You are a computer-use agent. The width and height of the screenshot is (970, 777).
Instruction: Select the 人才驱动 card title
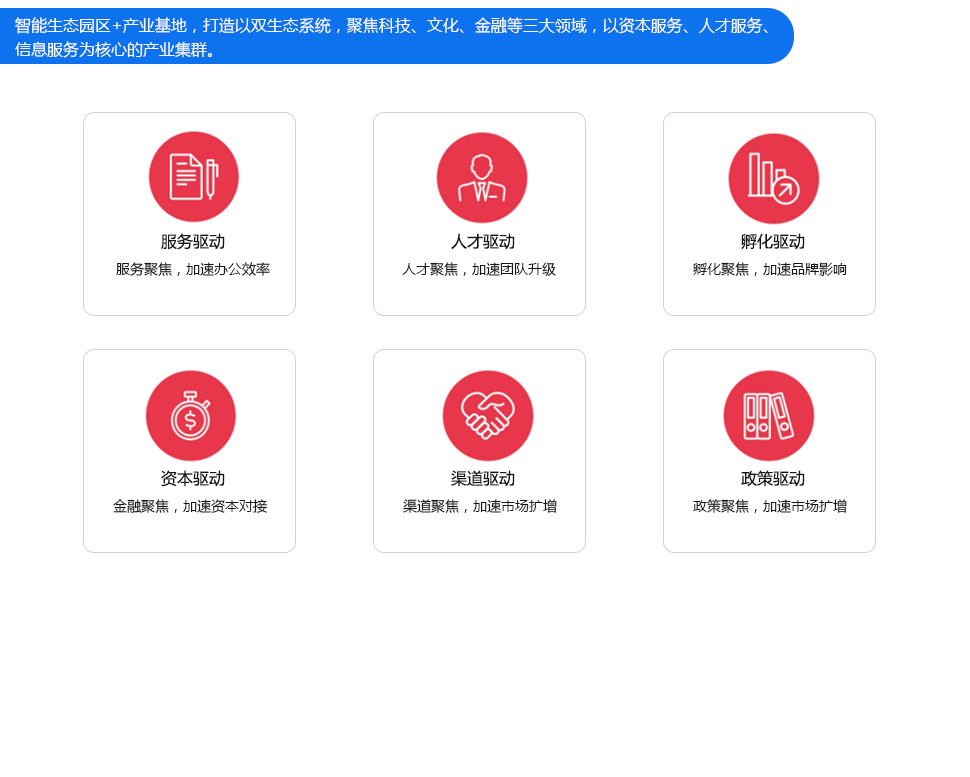pyautogui.click(x=483, y=242)
